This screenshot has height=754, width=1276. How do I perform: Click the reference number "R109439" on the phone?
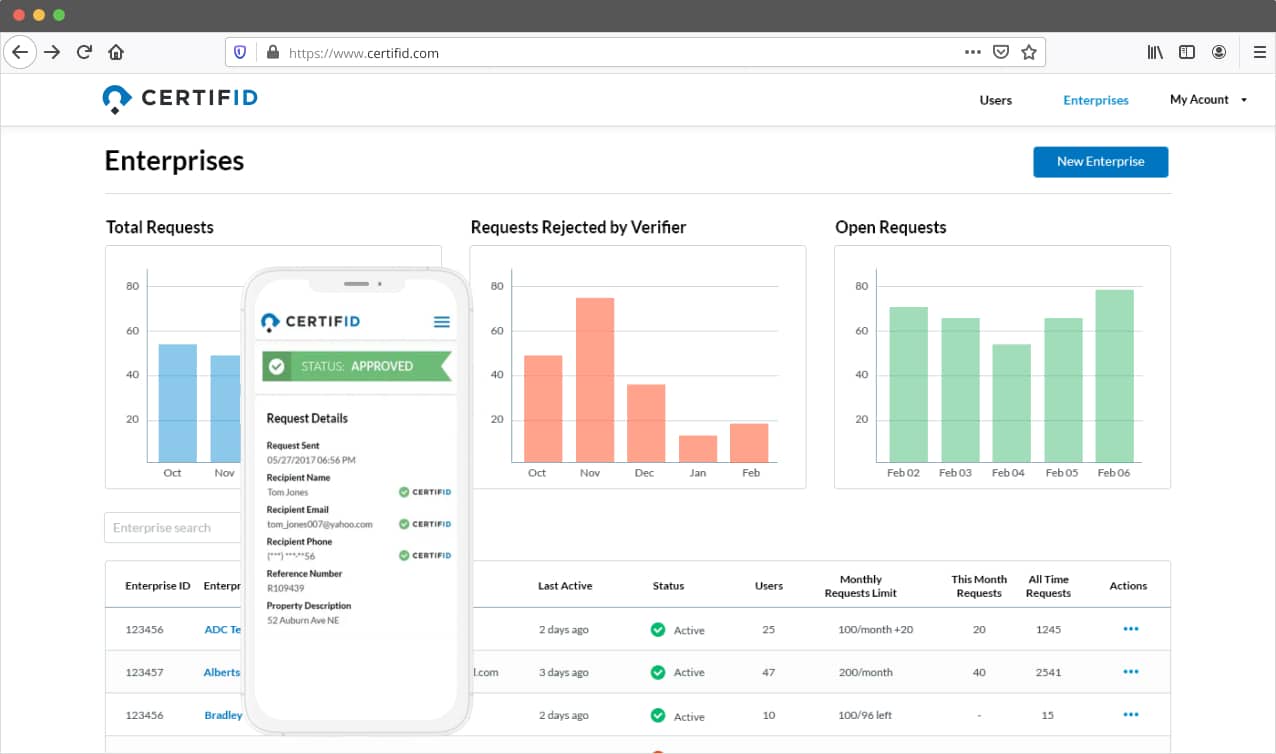[285, 588]
